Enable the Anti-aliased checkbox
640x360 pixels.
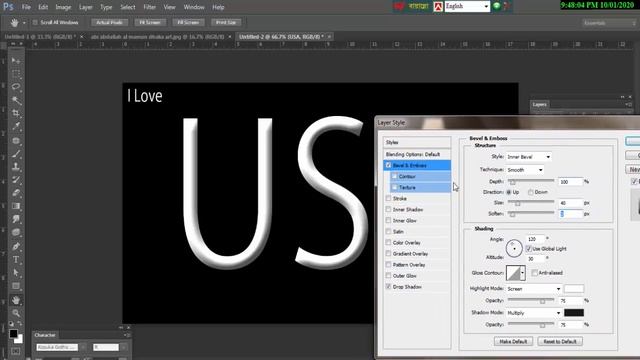(535, 273)
